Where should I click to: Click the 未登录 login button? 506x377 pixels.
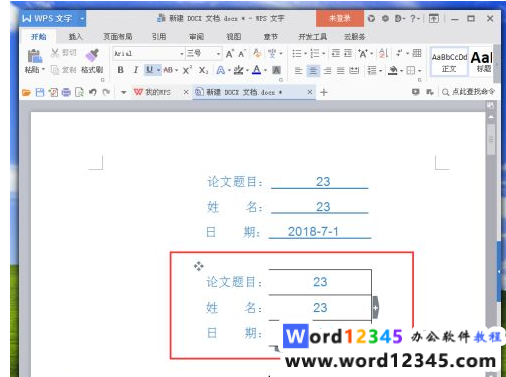click(340, 18)
